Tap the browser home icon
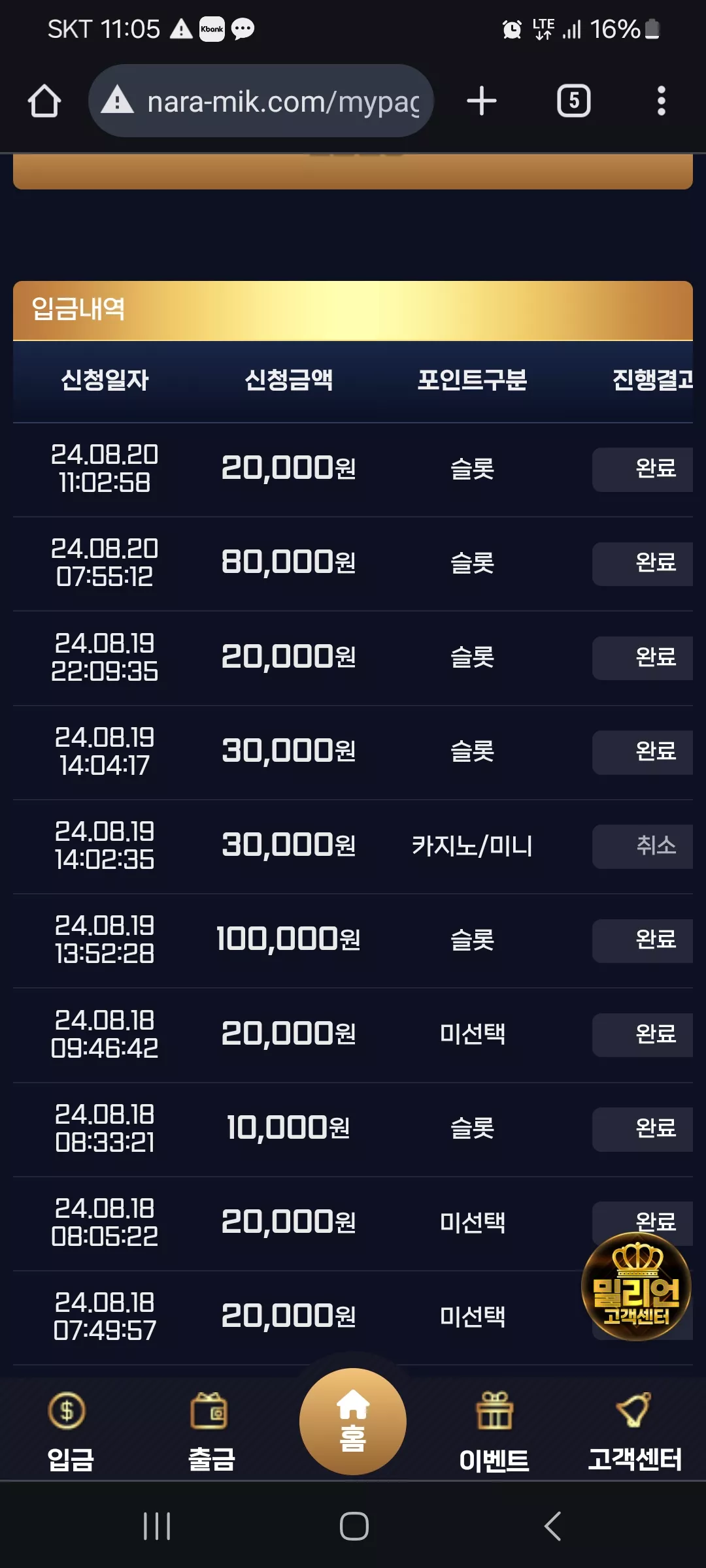 click(x=44, y=101)
